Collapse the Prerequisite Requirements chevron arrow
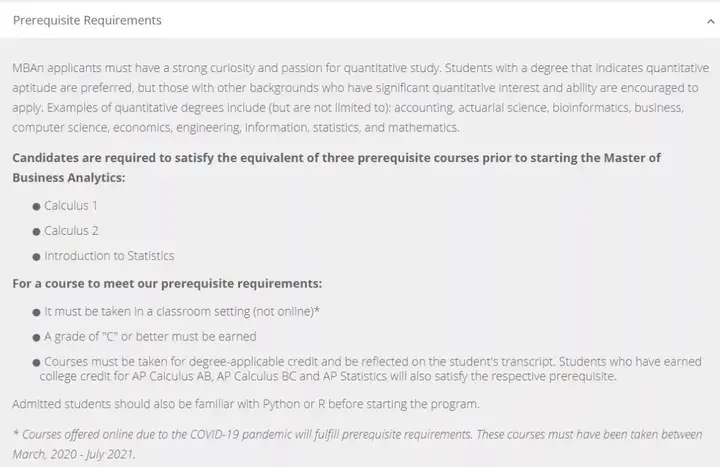The image size is (720, 467). tap(710, 21)
